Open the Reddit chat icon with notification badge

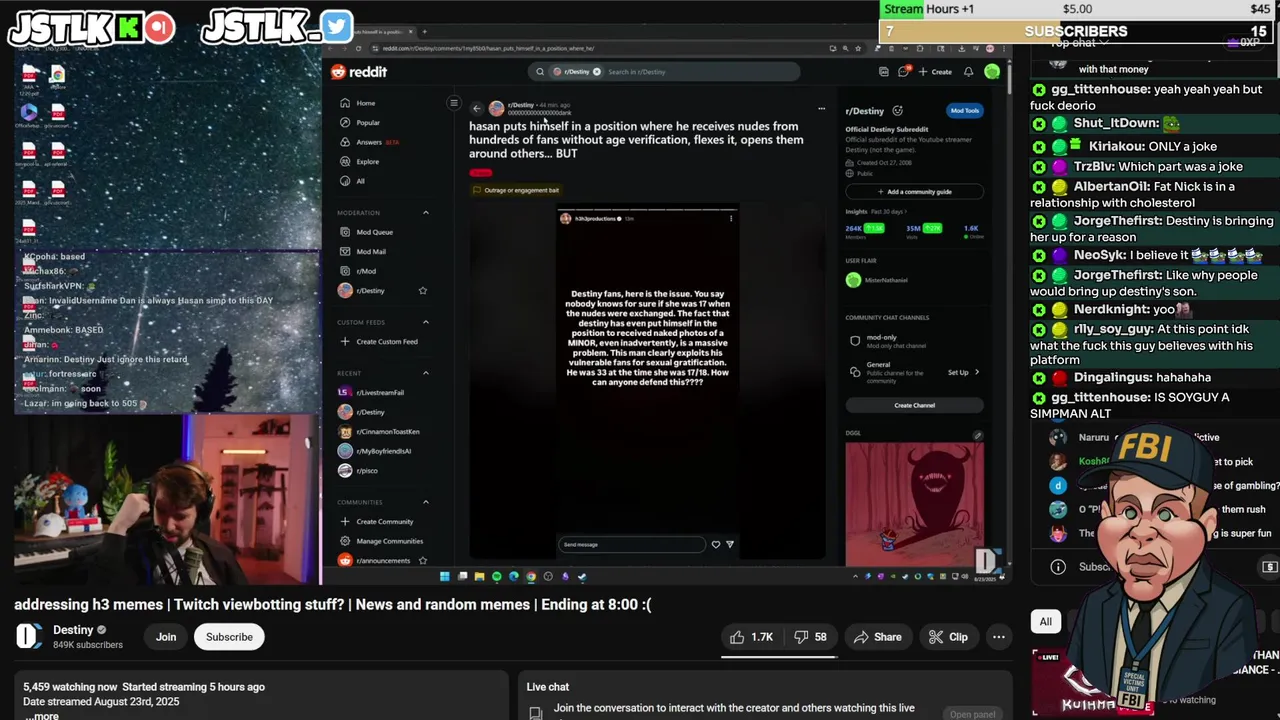904,71
